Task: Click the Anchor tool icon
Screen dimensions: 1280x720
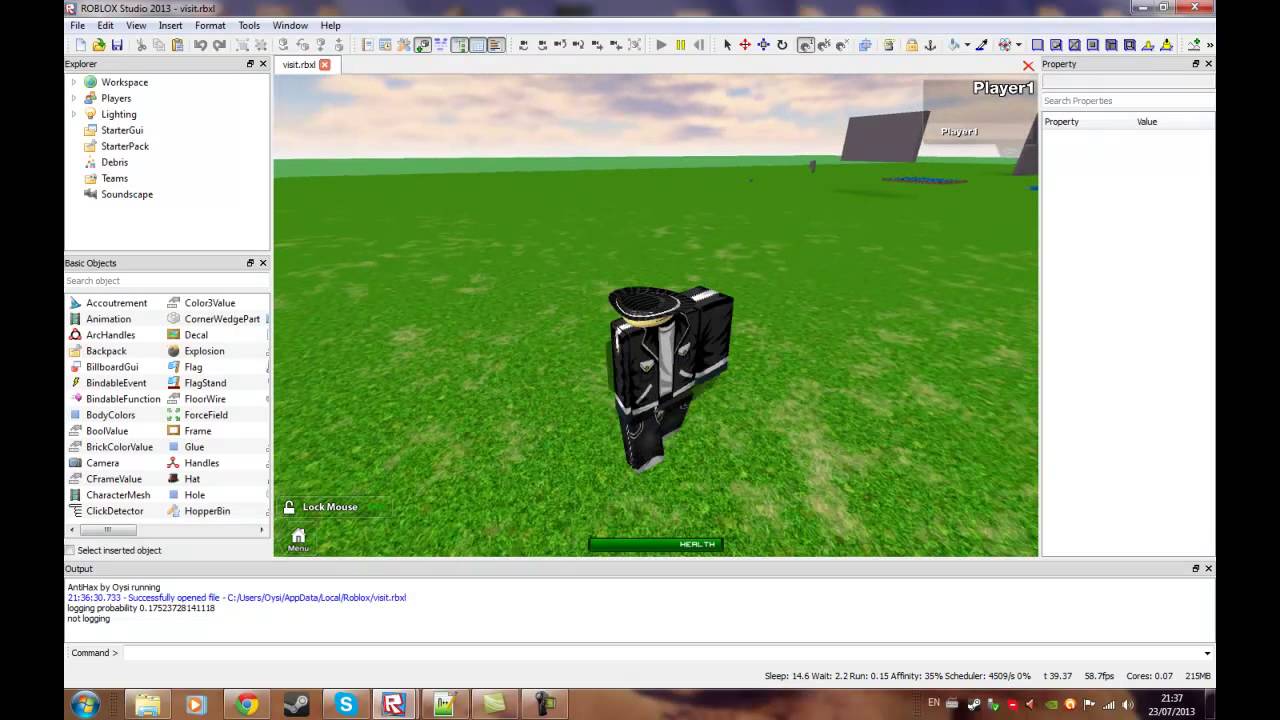Action: coord(929,45)
